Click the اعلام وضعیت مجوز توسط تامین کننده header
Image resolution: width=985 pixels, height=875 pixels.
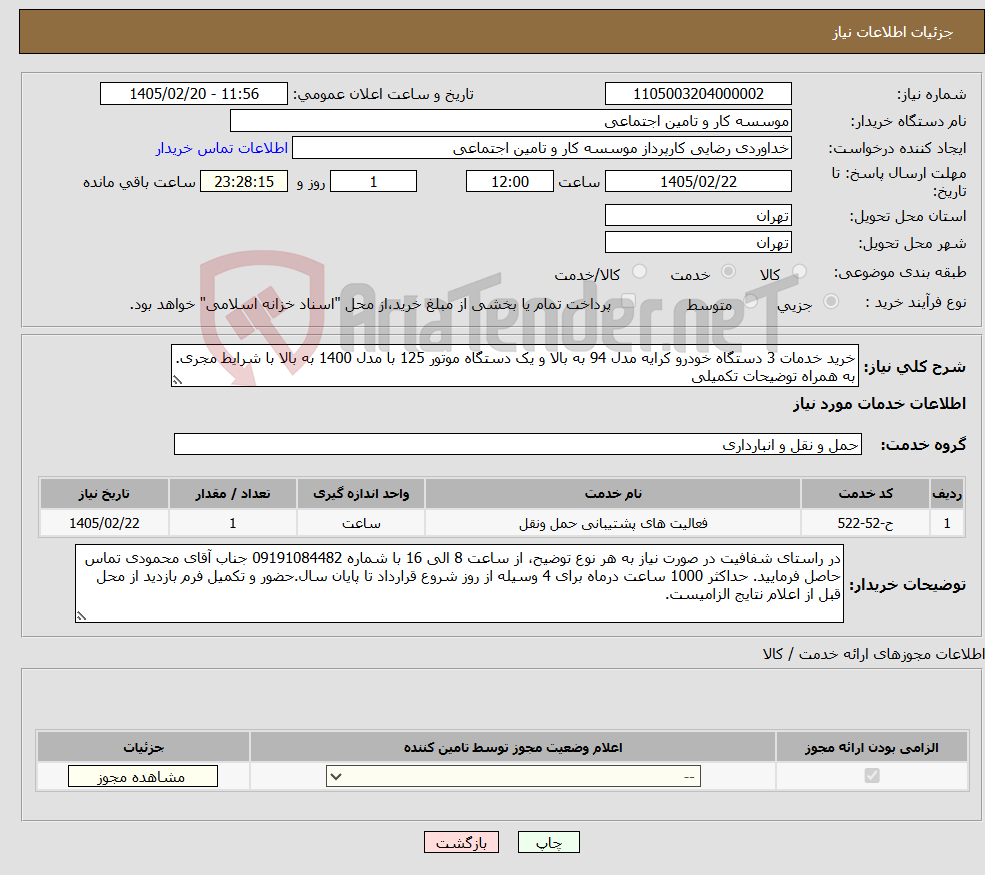pos(513,747)
